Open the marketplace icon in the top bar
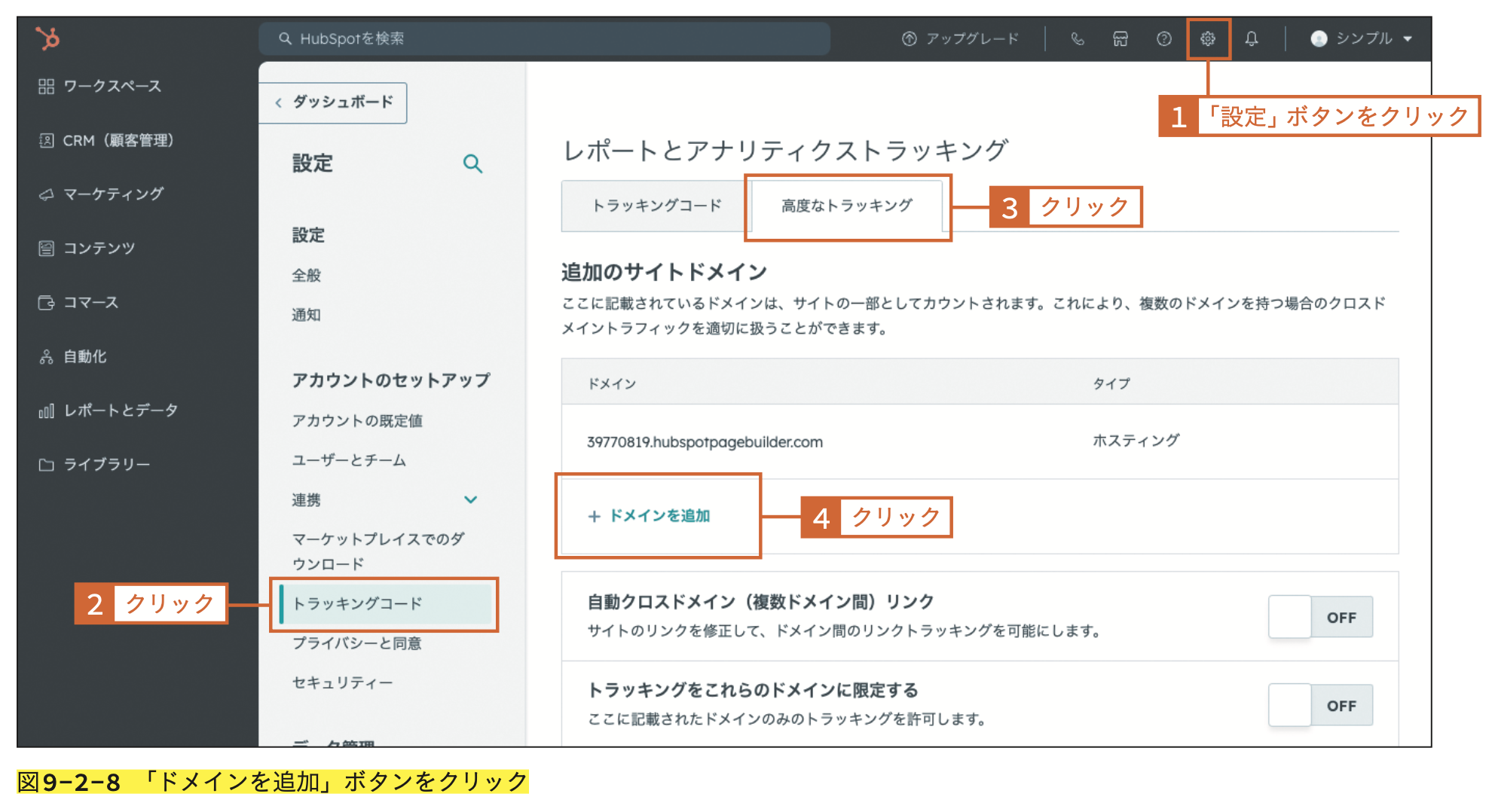This screenshot has height=812, width=1492. coord(1121,38)
